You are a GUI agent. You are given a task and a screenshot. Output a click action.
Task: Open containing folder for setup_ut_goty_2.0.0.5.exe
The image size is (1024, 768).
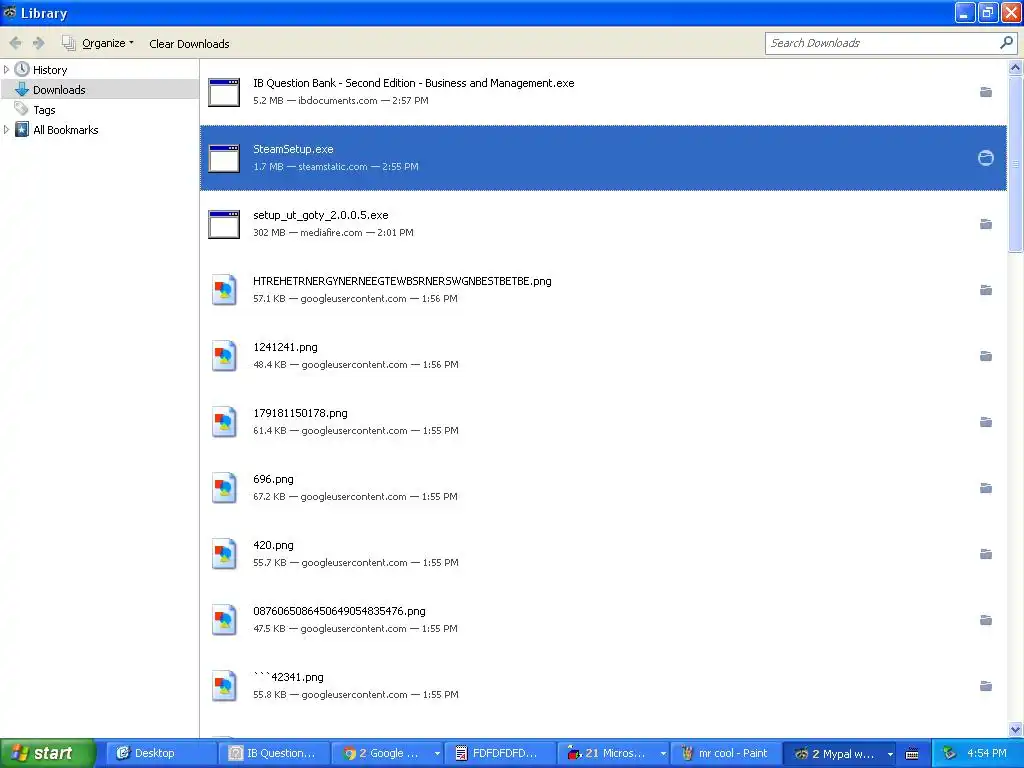point(985,224)
